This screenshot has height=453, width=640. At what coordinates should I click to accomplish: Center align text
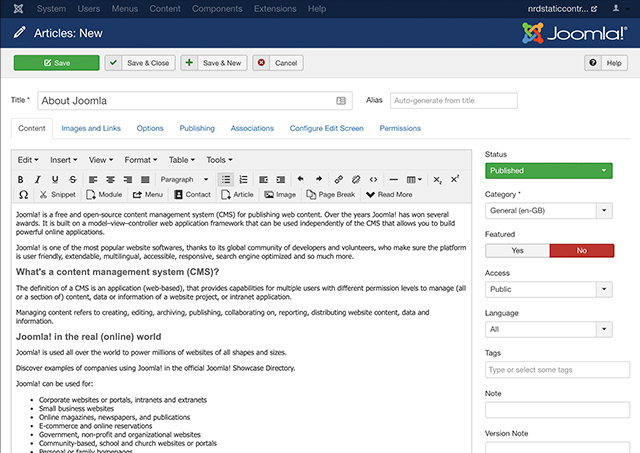point(110,180)
